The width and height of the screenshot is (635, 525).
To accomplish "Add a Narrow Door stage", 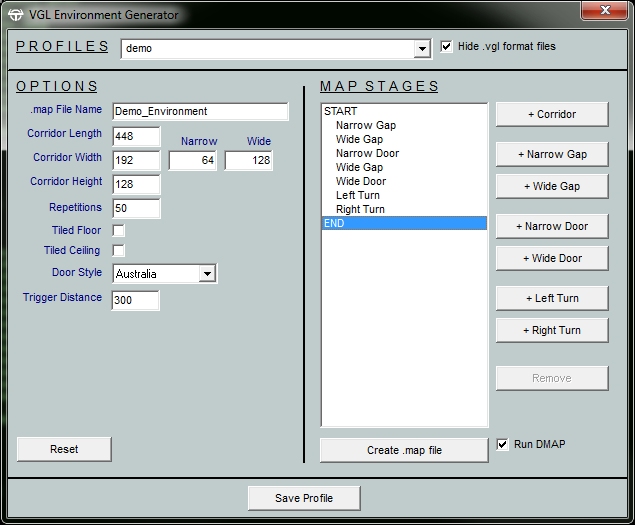I will pyautogui.click(x=552, y=226).
